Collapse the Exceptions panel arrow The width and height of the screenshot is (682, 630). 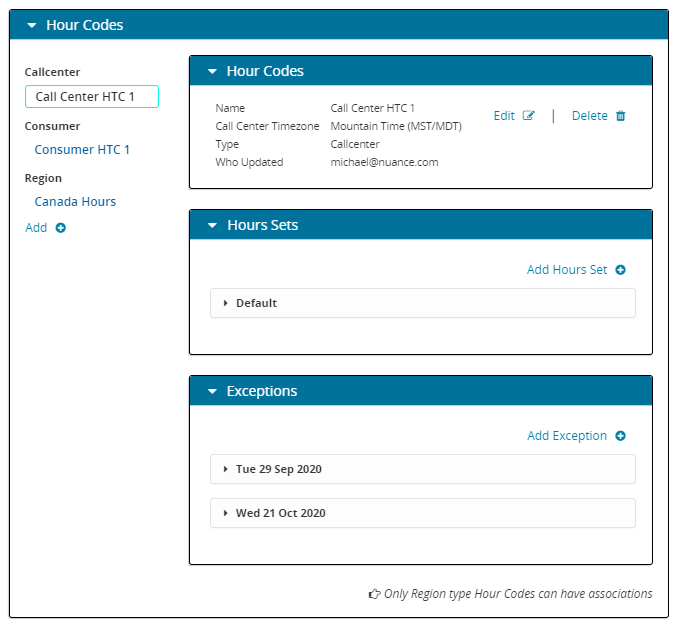pyautogui.click(x=211, y=392)
